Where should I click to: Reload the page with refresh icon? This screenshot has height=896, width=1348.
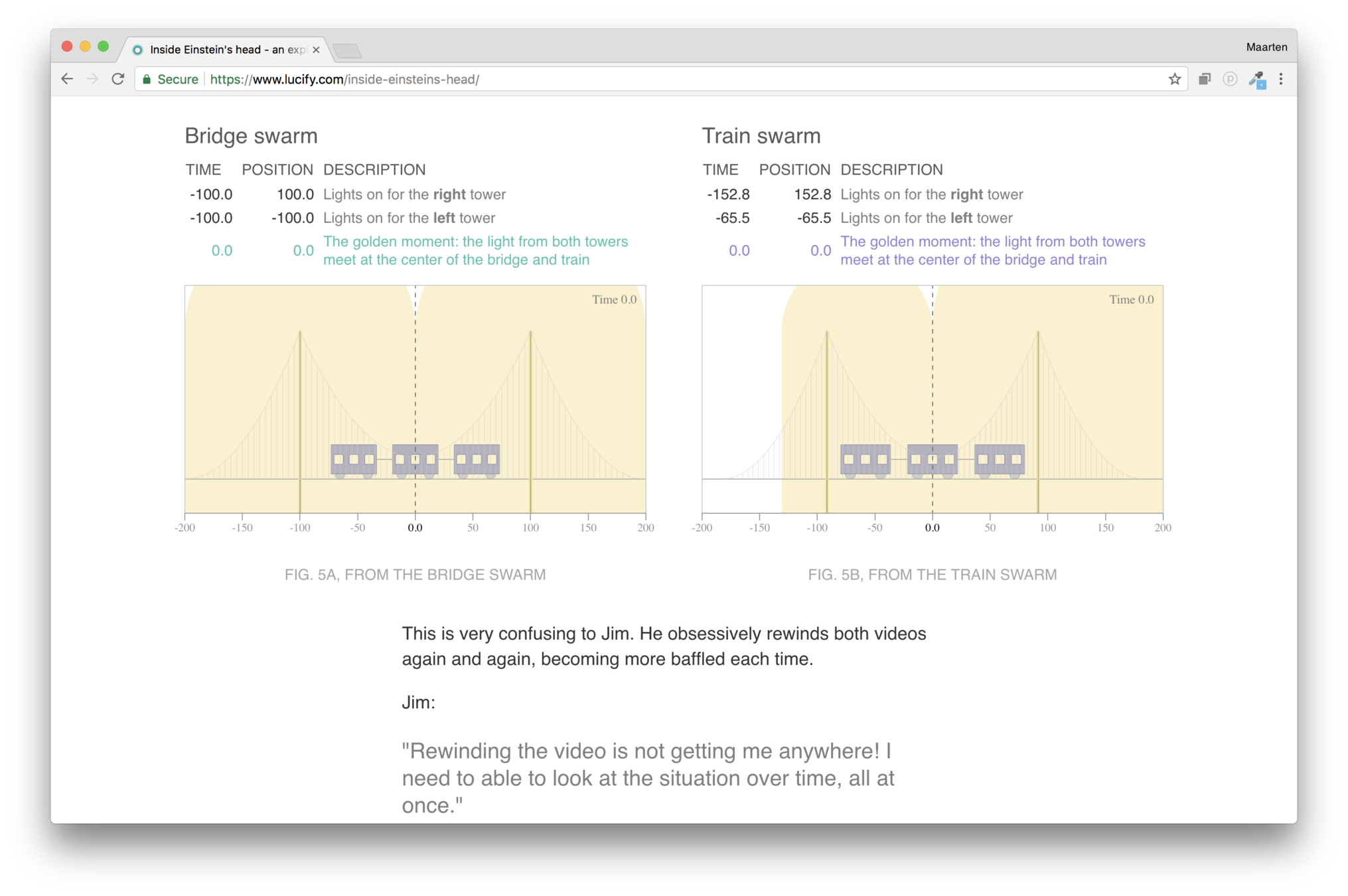click(x=118, y=79)
